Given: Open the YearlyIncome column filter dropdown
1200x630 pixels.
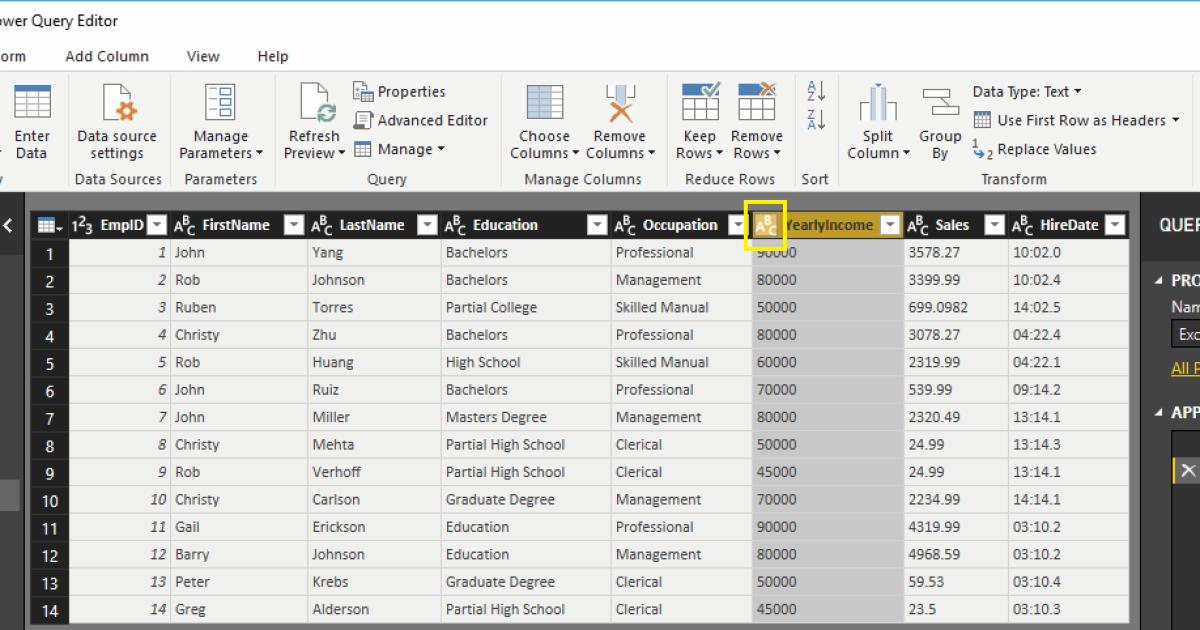Looking at the screenshot, I should click(890, 225).
